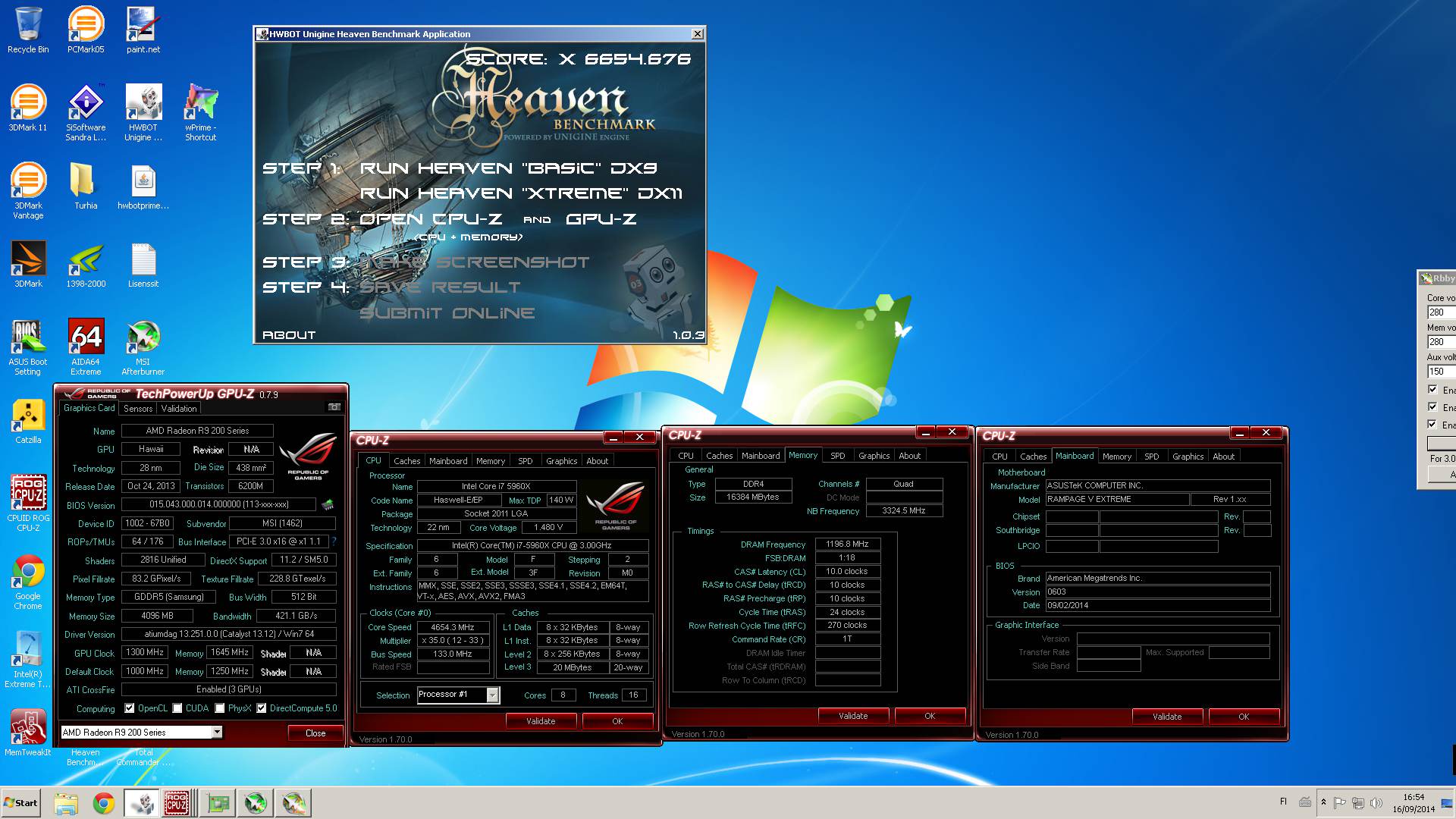Click ABOUT in the Heaven Benchmark app
The image size is (1456, 819).
tap(289, 335)
